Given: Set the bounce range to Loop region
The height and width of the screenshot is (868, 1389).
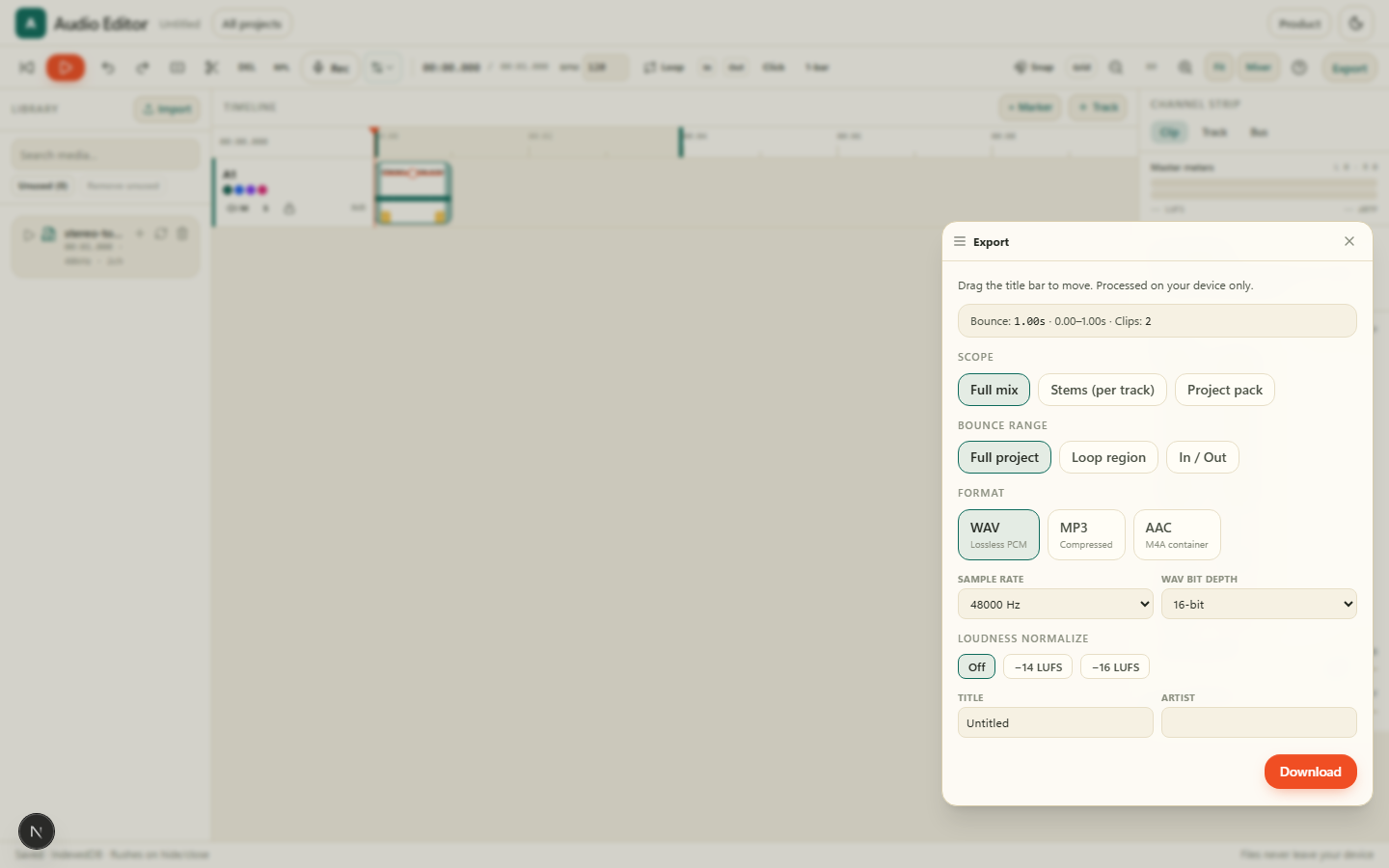Looking at the screenshot, I should [x=1108, y=457].
